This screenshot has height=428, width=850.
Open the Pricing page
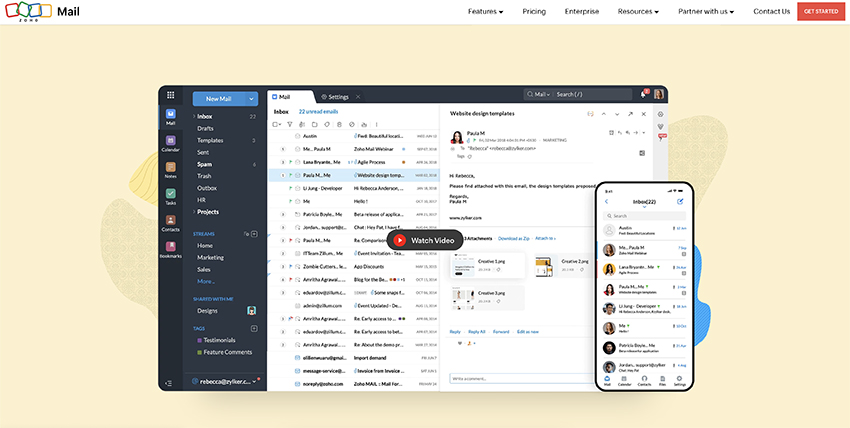click(x=534, y=11)
